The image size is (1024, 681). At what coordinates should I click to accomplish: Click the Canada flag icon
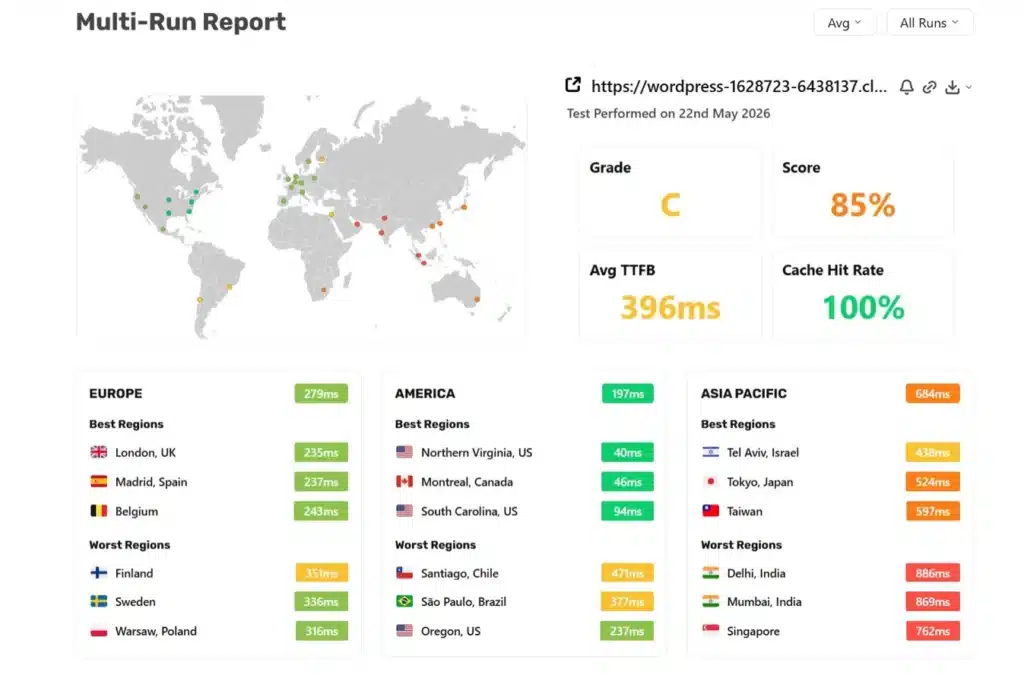click(404, 481)
